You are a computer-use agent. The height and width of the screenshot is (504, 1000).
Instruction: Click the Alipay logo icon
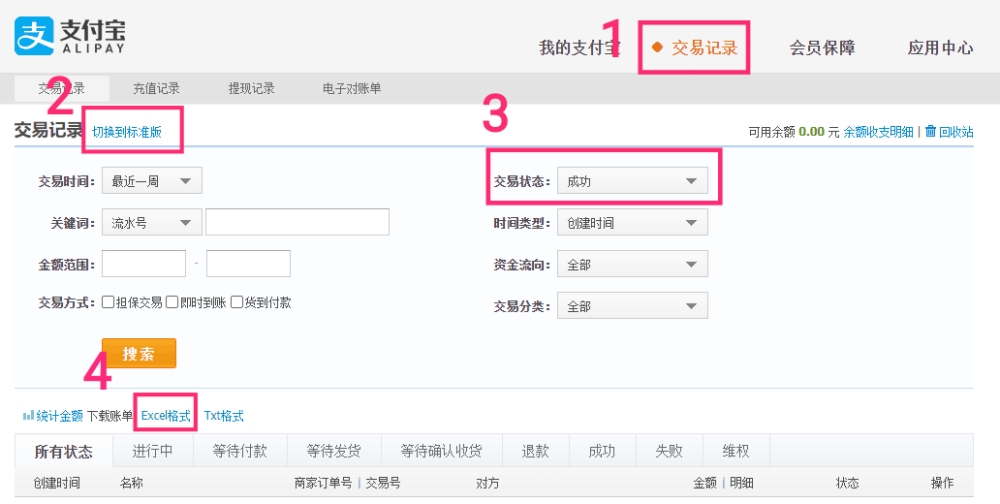click(x=33, y=36)
